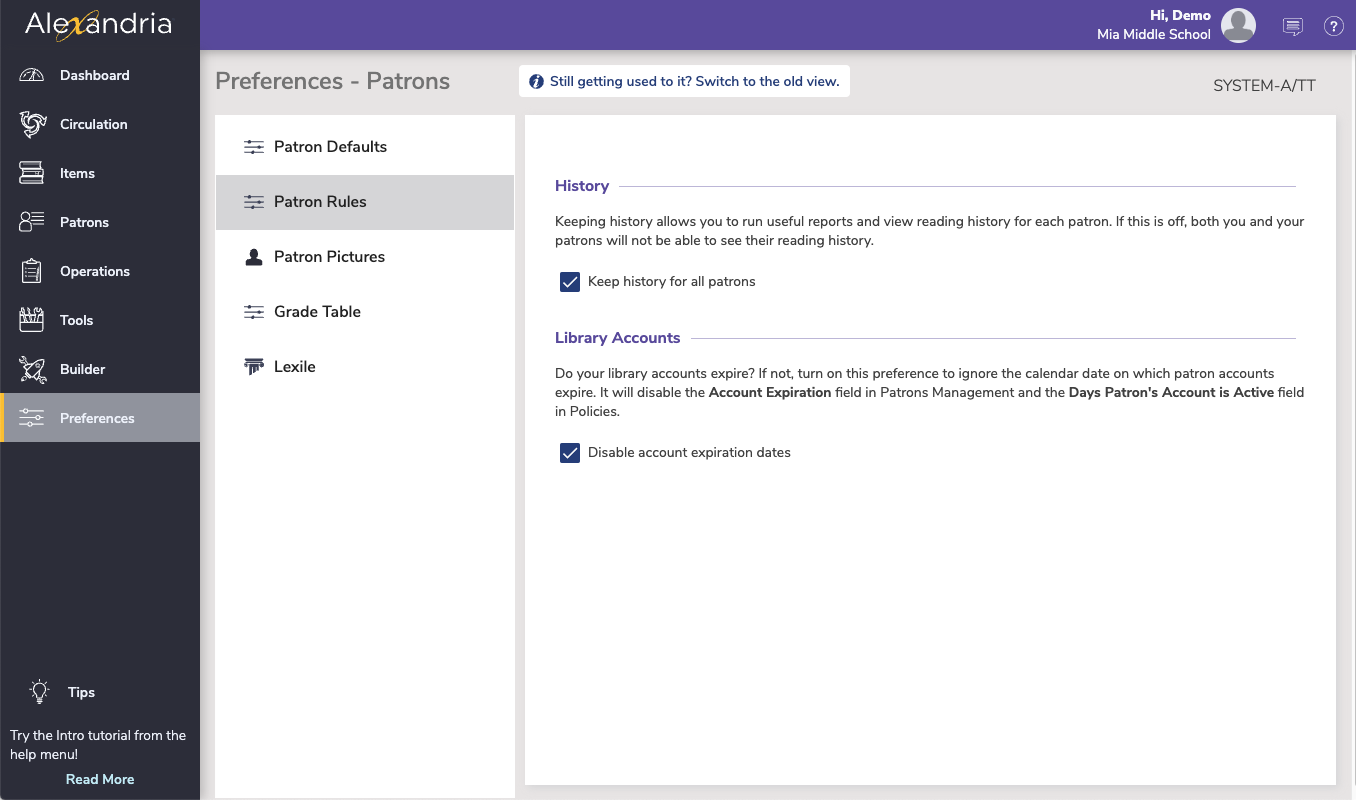This screenshot has width=1356, height=800.
Task: Open the Demo user profile avatar
Action: pos(1238,25)
